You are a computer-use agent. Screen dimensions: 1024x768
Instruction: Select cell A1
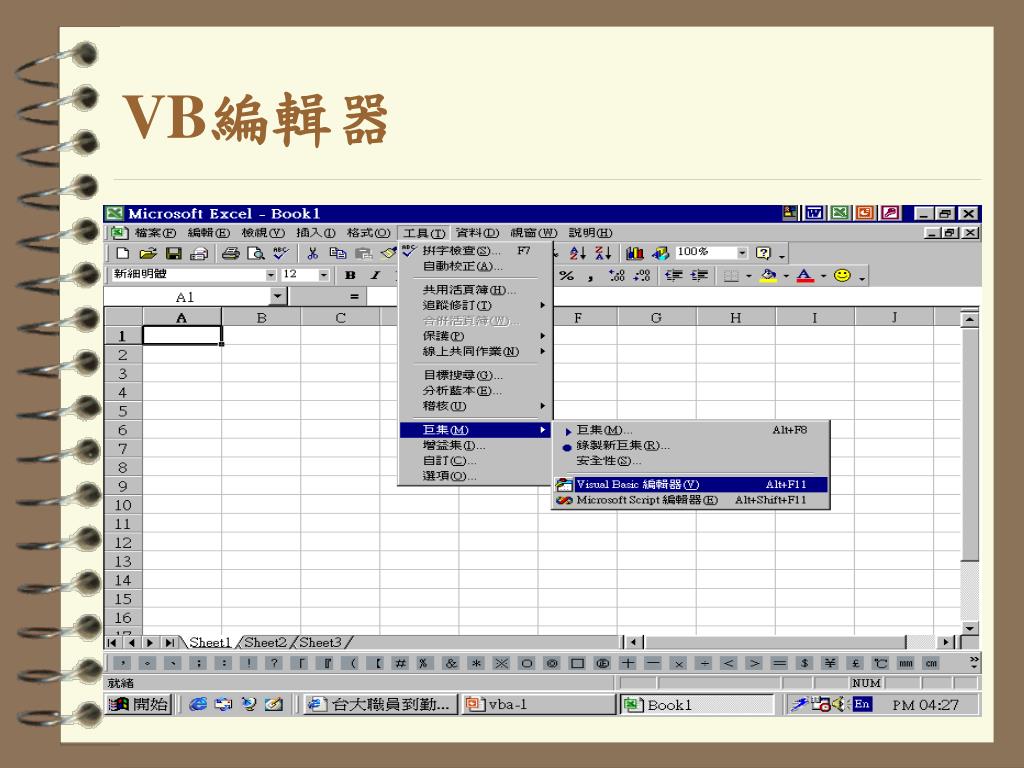[x=182, y=336]
